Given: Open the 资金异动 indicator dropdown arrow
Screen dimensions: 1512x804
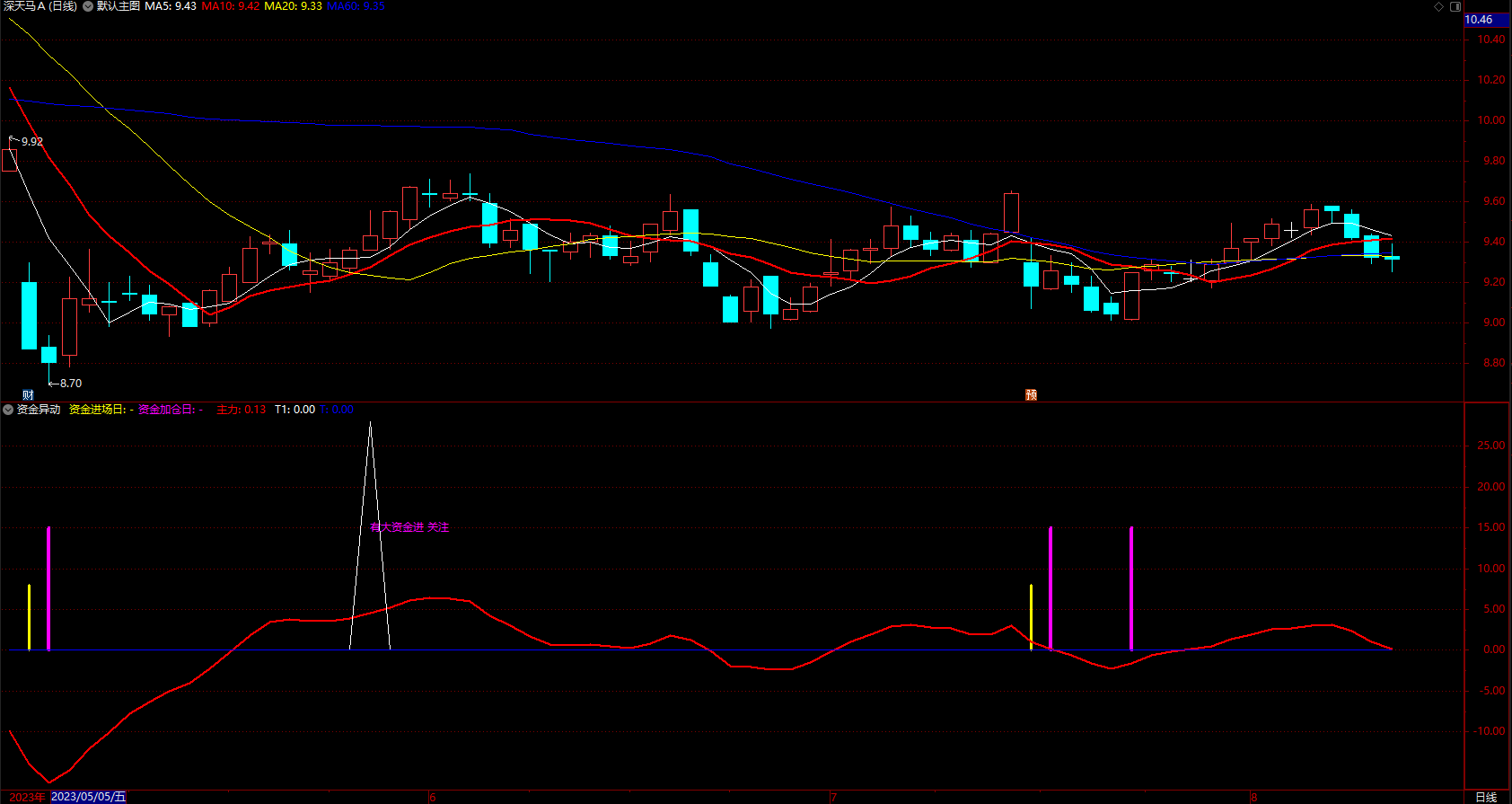Looking at the screenshot, I should point(8,410).
